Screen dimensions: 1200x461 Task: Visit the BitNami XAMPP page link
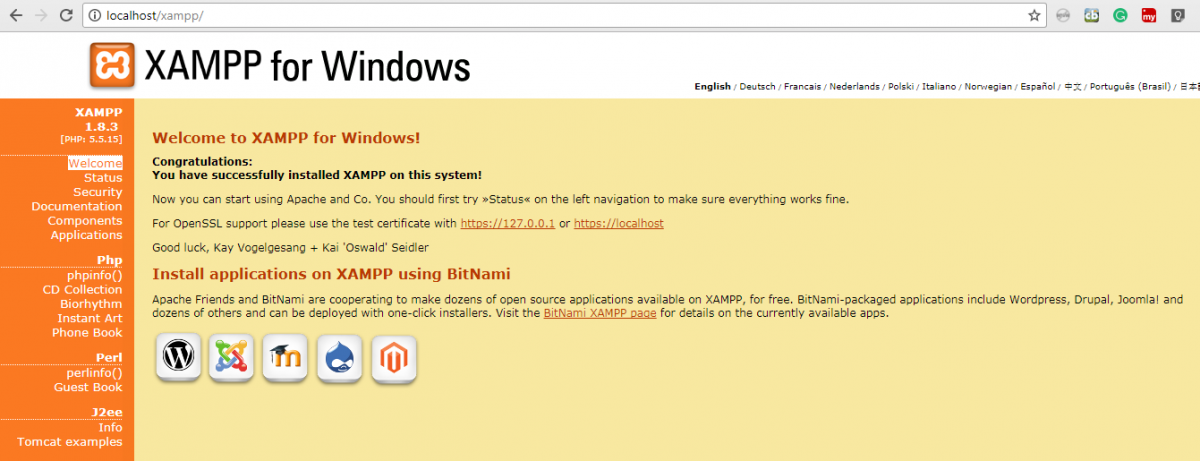[600, 314]
